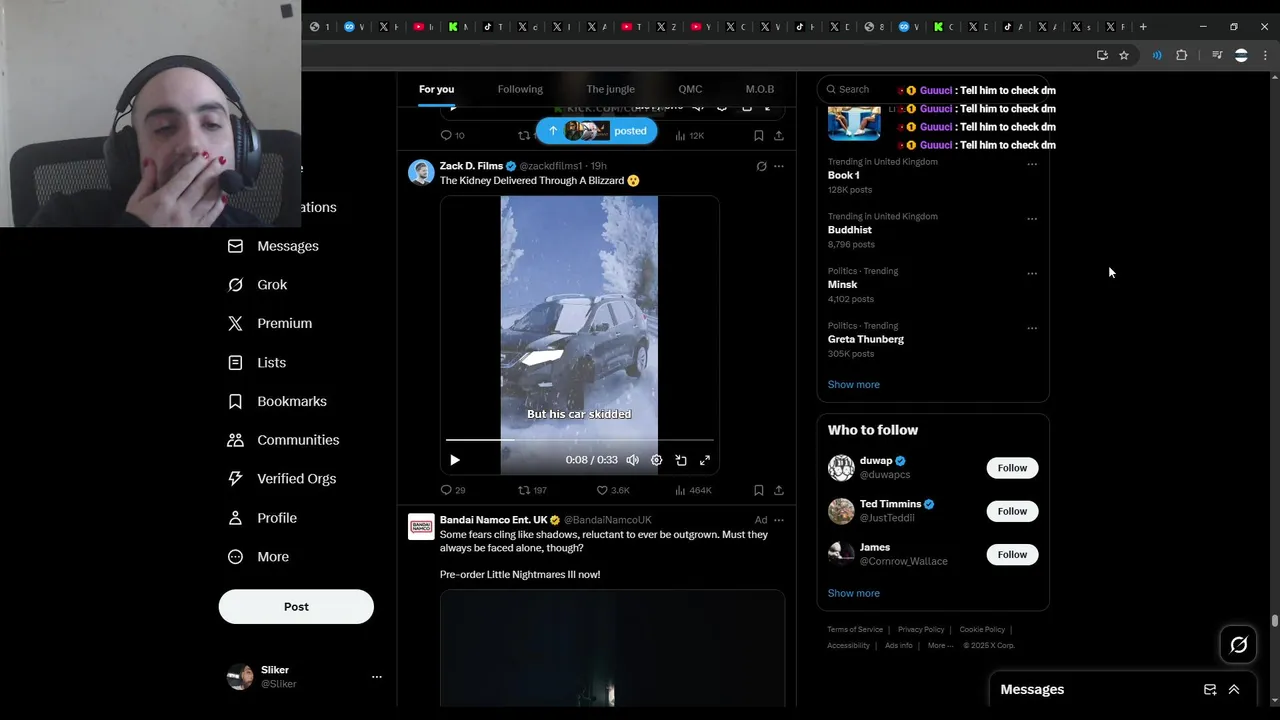1280x720 pixels.
Task: Click the floating Grok button in the corner
Action: [x=1238, y=645]
